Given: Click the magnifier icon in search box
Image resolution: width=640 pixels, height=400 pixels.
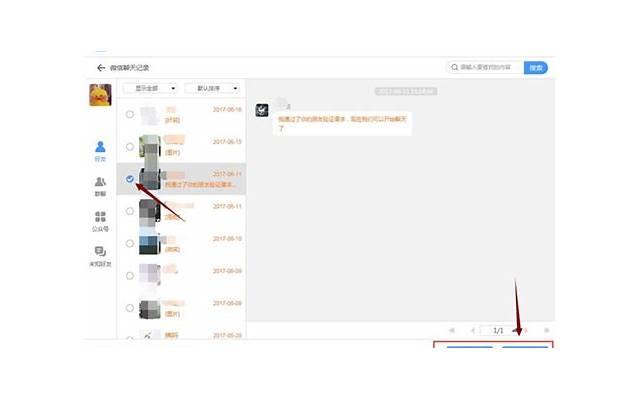Looking at the screenshot, I should pyautogui.click(x=456, y=68).
